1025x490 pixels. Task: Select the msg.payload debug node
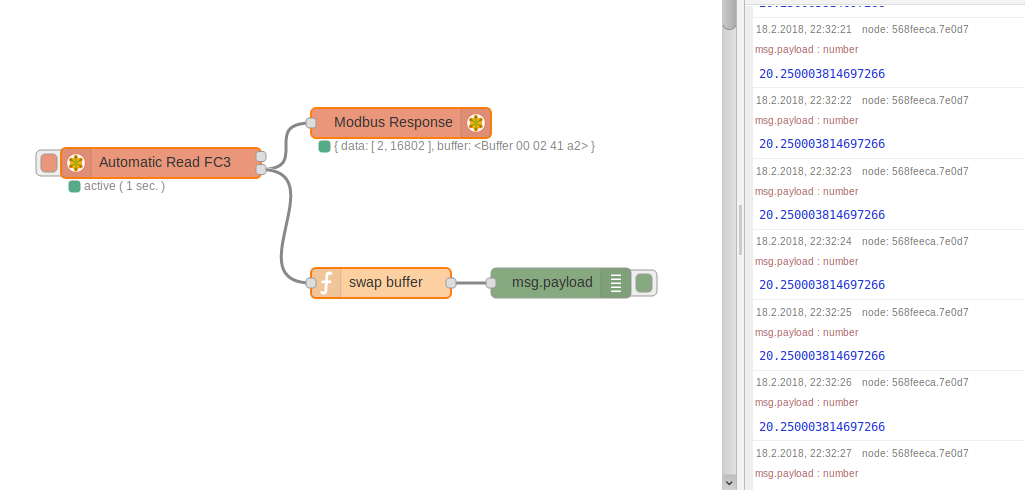click(561, 283)
